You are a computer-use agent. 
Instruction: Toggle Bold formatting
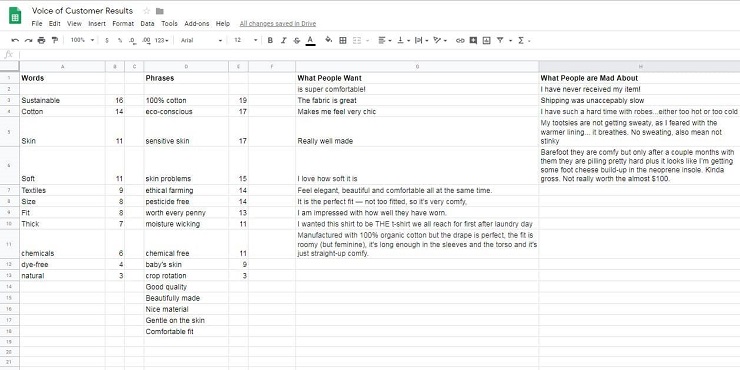pos(270,41)
